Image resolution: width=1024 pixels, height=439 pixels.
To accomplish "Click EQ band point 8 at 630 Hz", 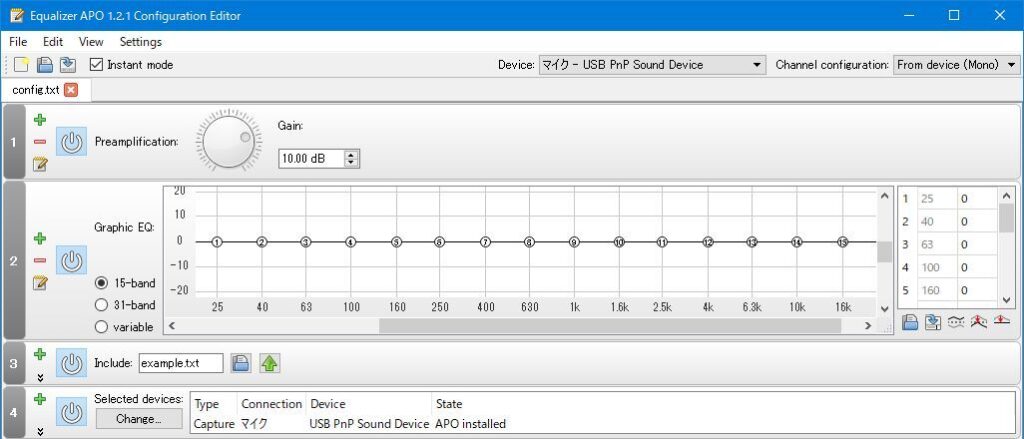I will (x=529, y=242).
